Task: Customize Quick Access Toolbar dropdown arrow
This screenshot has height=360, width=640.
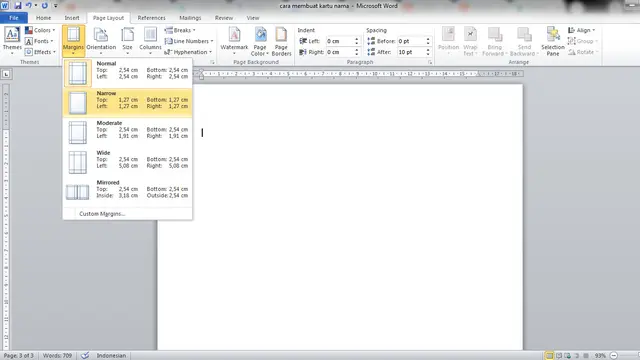Action: (56, 6)
